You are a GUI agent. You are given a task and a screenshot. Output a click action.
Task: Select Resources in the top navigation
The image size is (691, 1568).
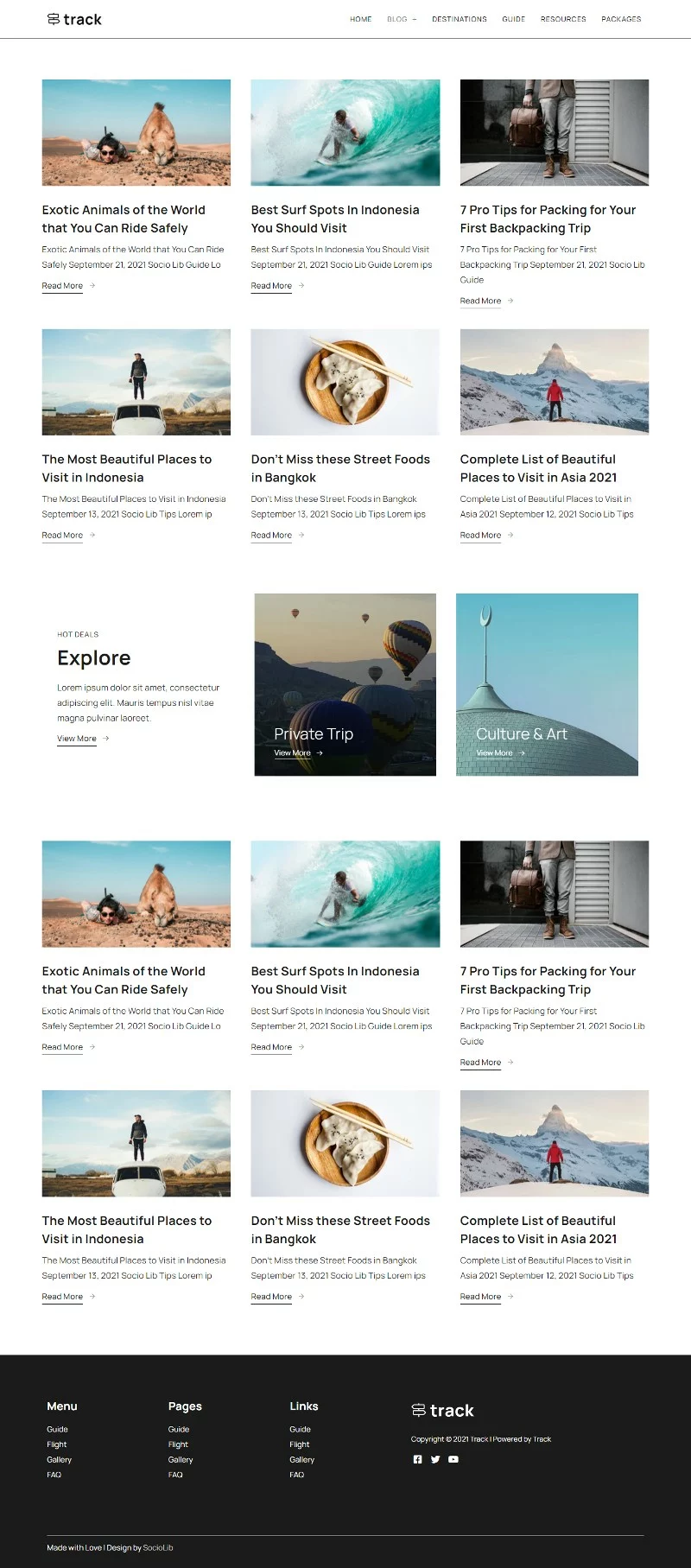coord(563,19)
